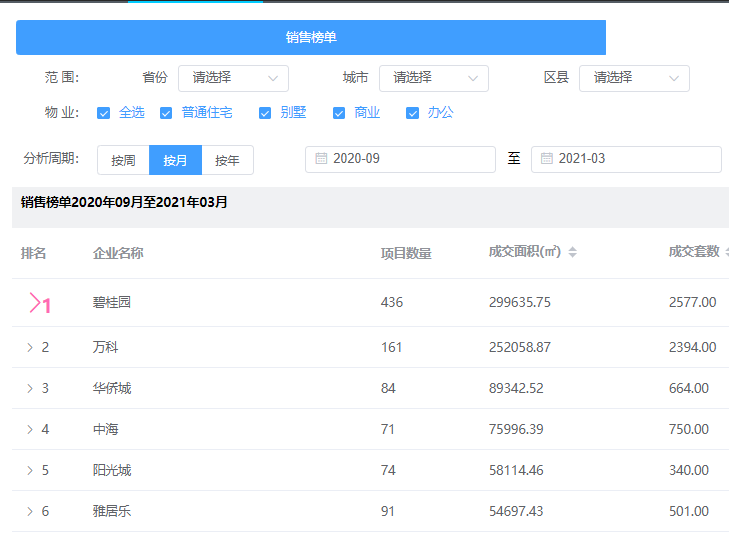The height and width of the screenshot is (535, 729).
Task: Click area value 252058.87
Action: tap(520, 347)
